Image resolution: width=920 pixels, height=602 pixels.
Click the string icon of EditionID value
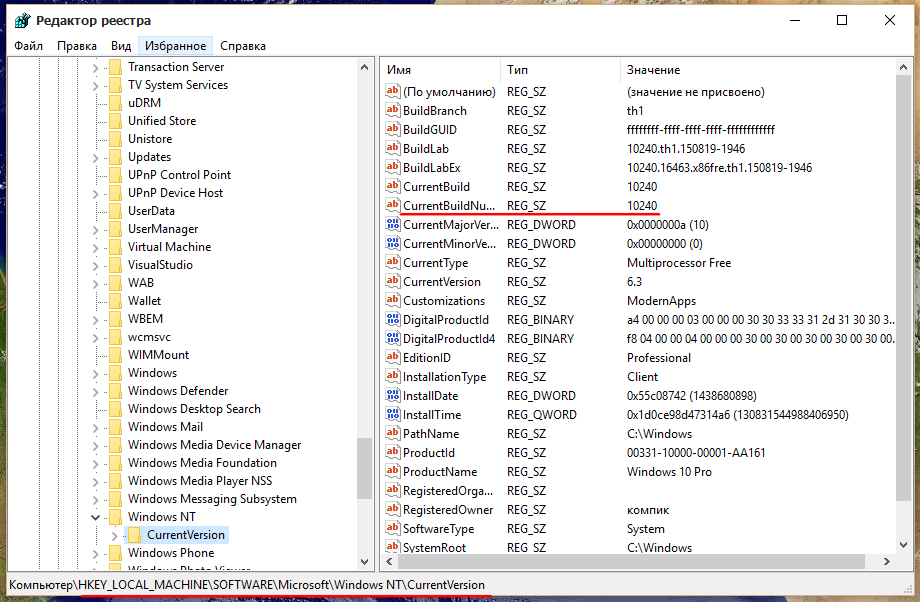(x=393, y=357)
